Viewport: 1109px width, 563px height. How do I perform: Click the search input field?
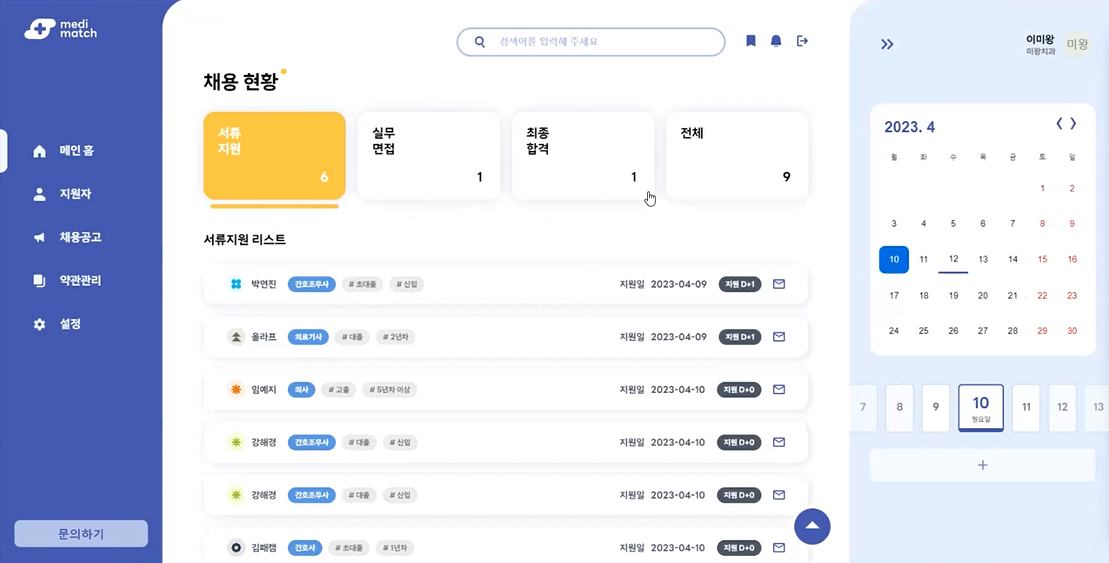click(x=600, y=42)
